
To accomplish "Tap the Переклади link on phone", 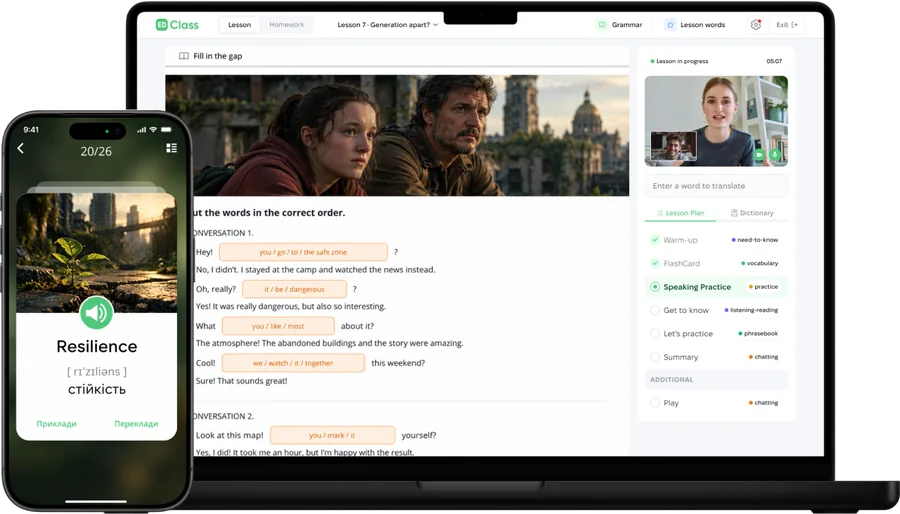I will click(x=136, y=424).
